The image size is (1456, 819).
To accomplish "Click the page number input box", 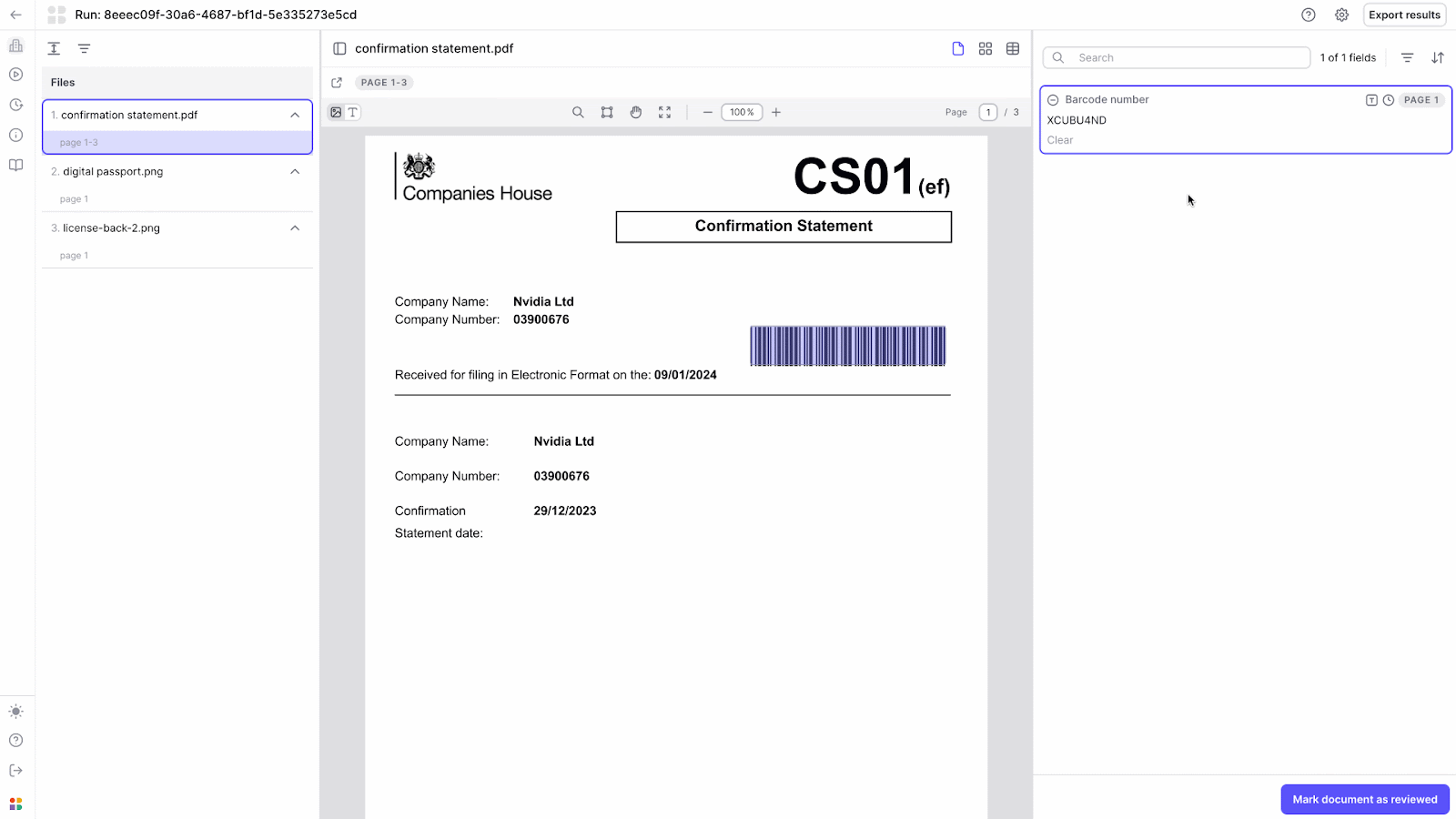I will [988, 112].
